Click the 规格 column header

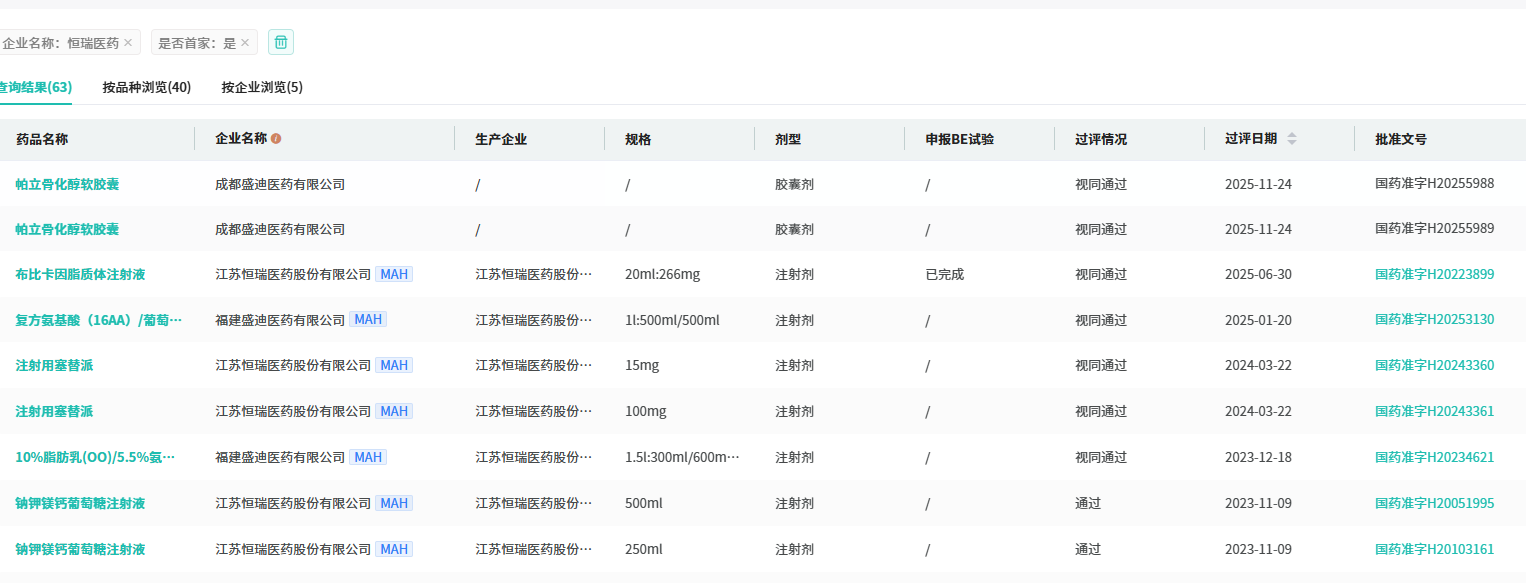pyautogui.click(x=638, y=139)
